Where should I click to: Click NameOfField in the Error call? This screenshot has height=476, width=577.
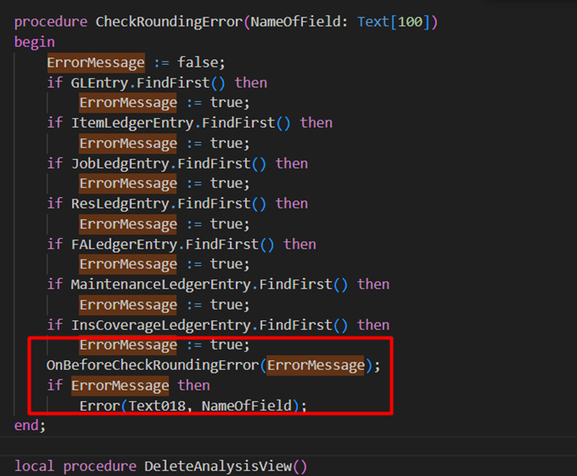click(x=247, y=406)
